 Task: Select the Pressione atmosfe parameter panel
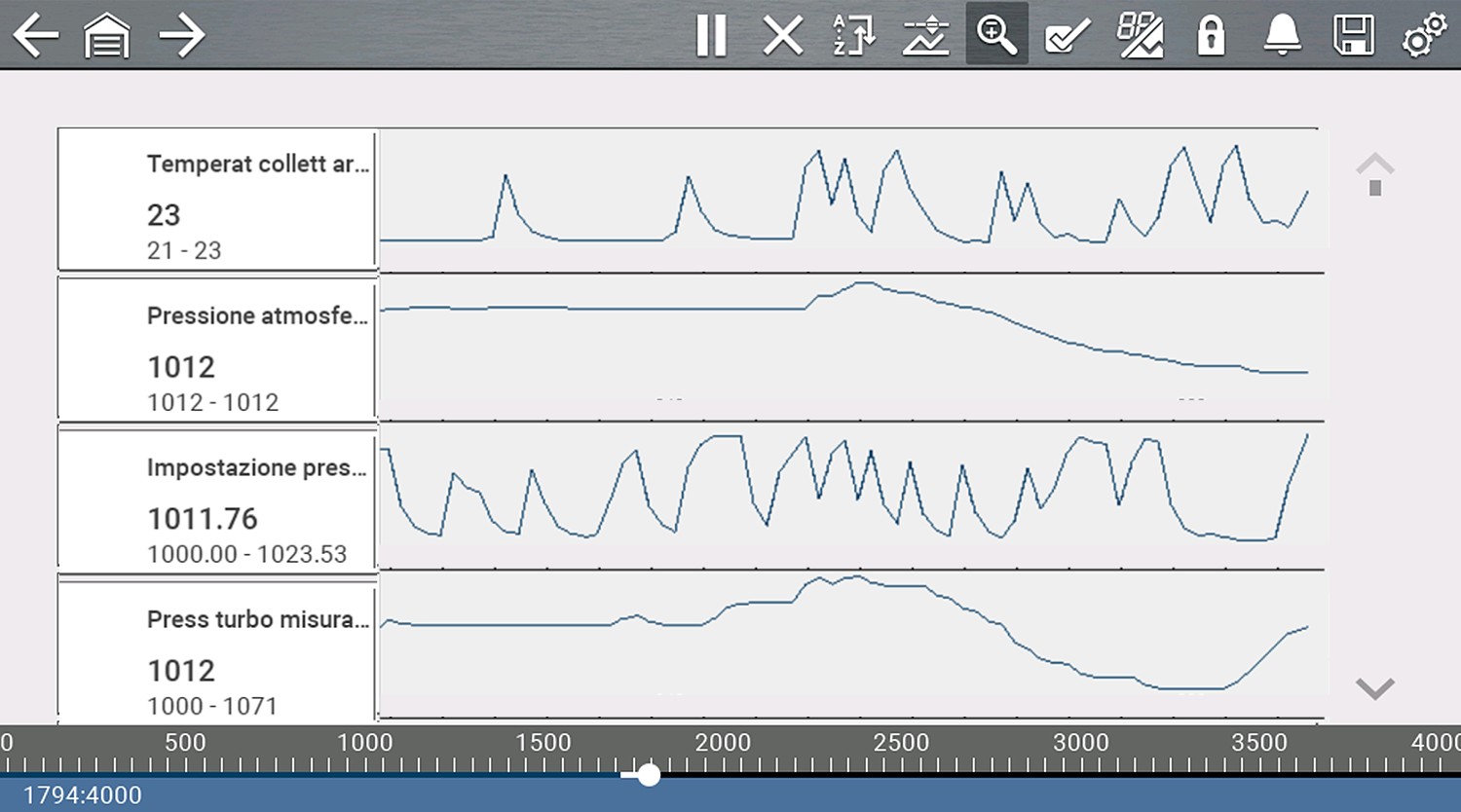coord(217,351)
